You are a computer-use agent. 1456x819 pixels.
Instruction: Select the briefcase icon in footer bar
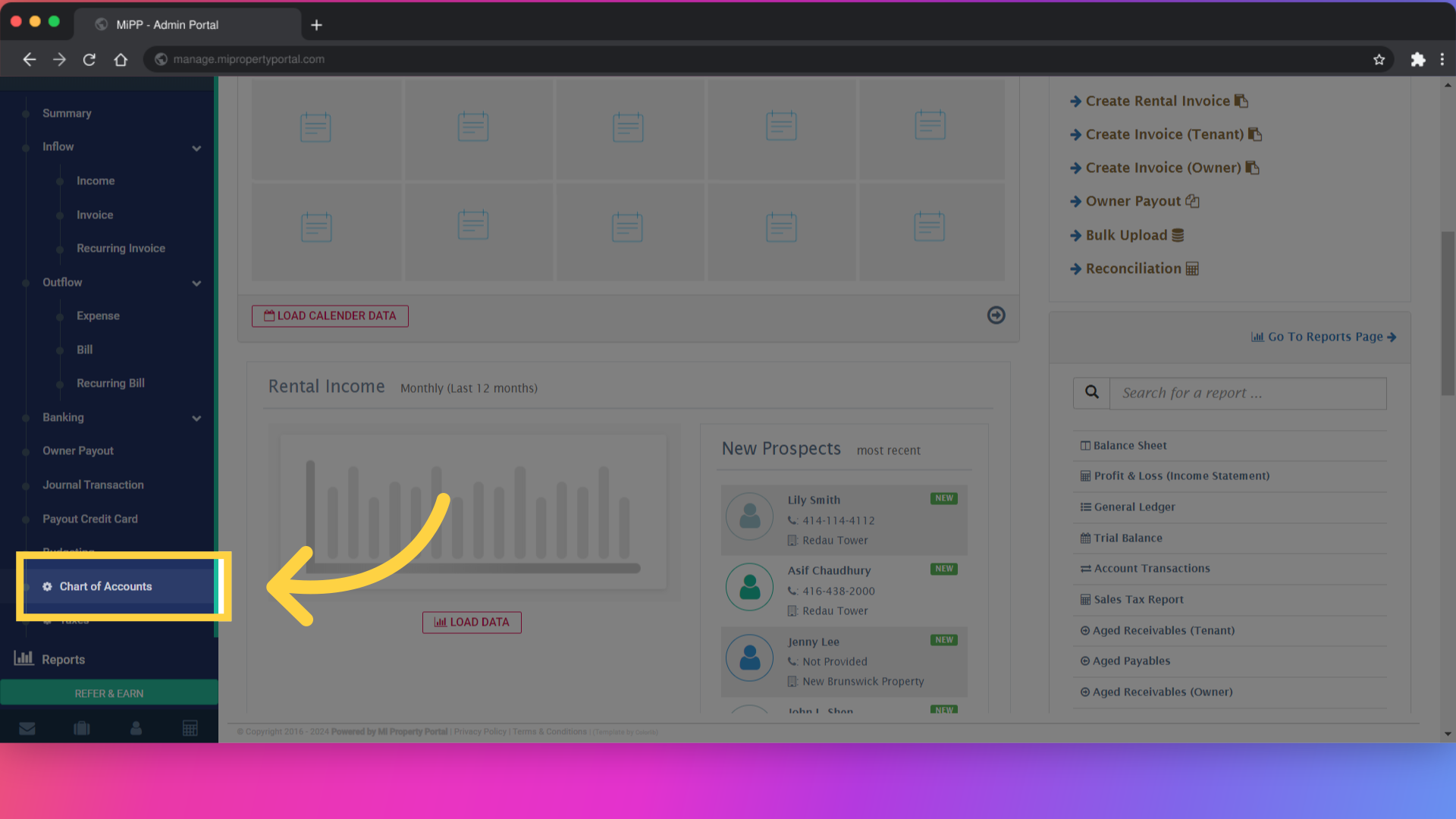82,728
